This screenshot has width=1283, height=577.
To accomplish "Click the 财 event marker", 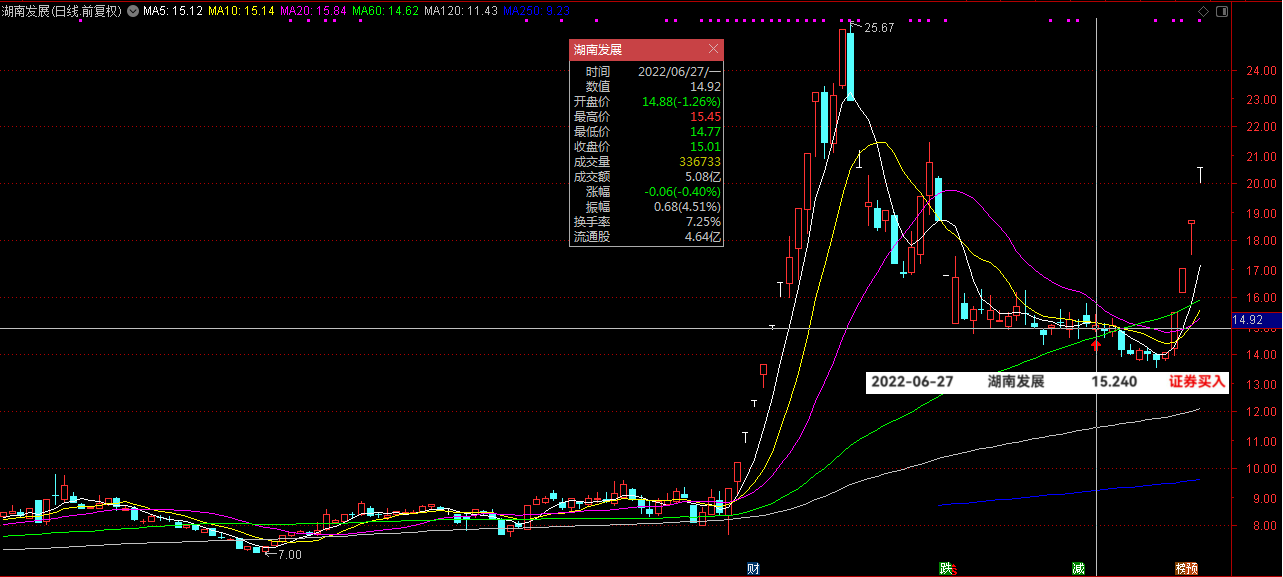I will pos(753,568).
